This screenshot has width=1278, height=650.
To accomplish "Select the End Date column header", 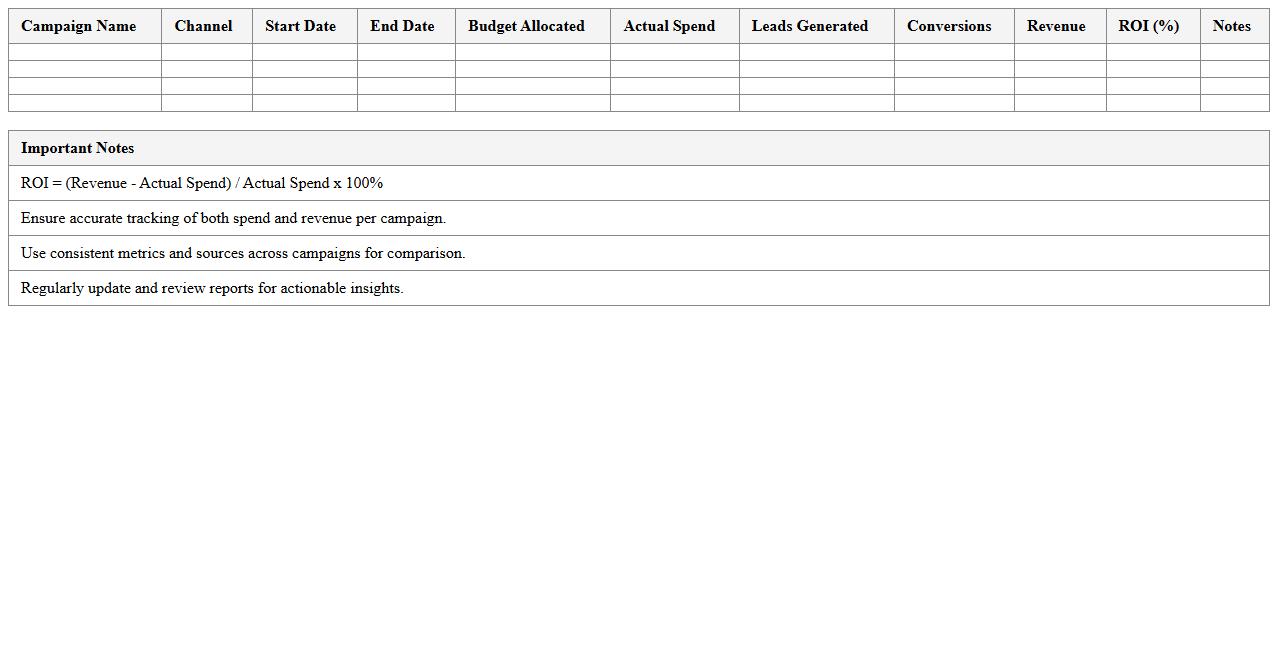I will [x=402, y=26].
